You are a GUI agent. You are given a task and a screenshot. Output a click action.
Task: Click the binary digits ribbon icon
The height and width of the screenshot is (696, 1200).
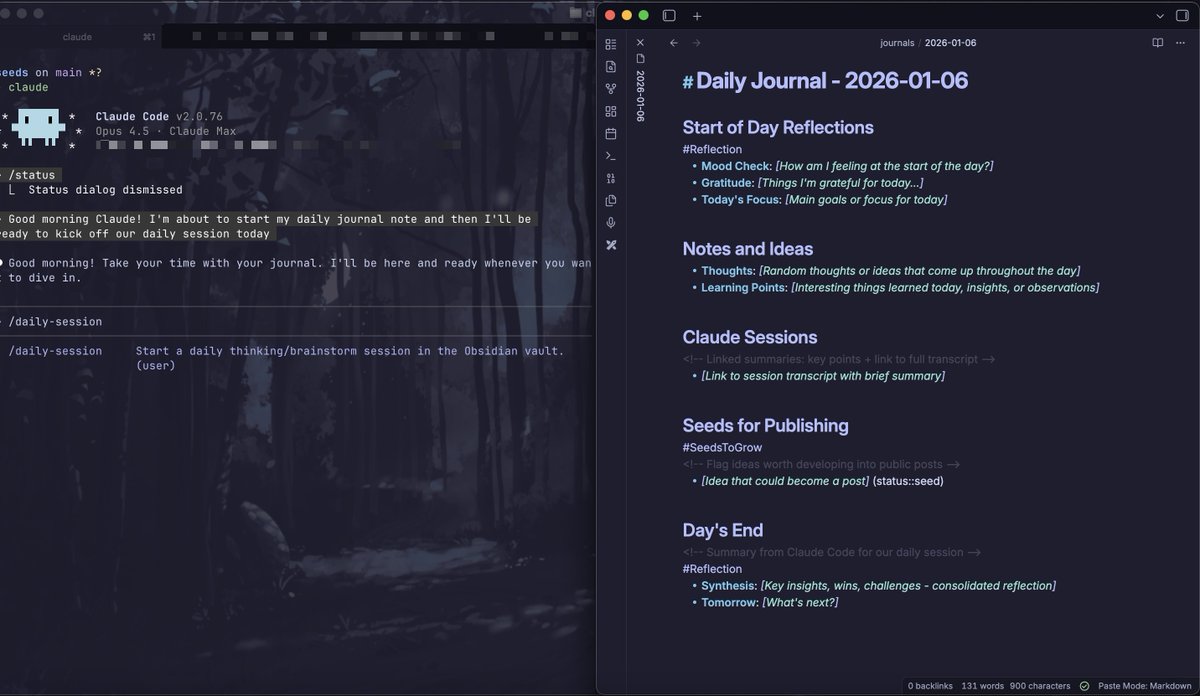pyautogui.click(x=611, y=178)
